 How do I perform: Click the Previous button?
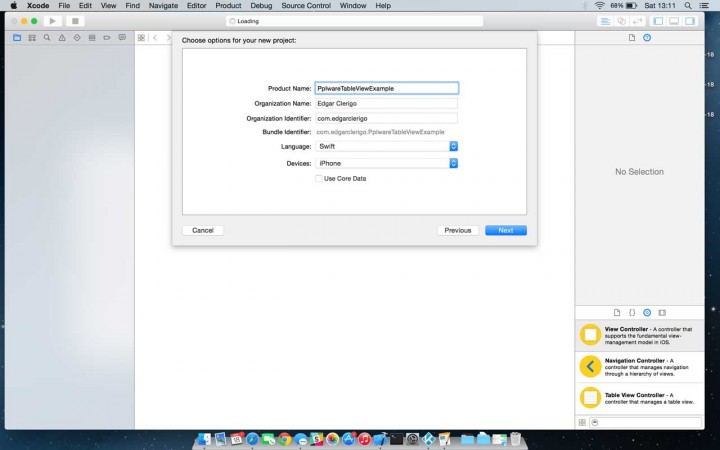[x=458, y=231]
